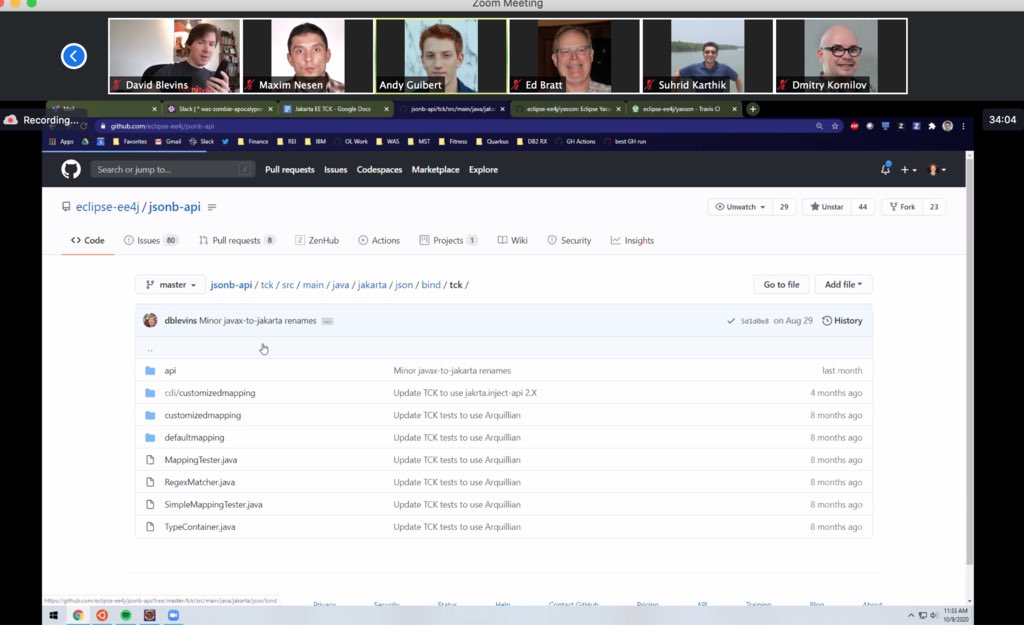This screenshot has width=1024, height=625.
Task: Open the Security tab
Action: click(x=569, y=240)
